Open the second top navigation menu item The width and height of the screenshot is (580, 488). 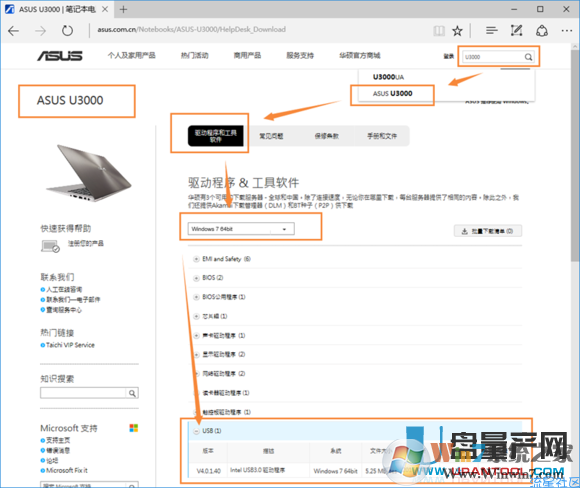[x=195, y=55]
